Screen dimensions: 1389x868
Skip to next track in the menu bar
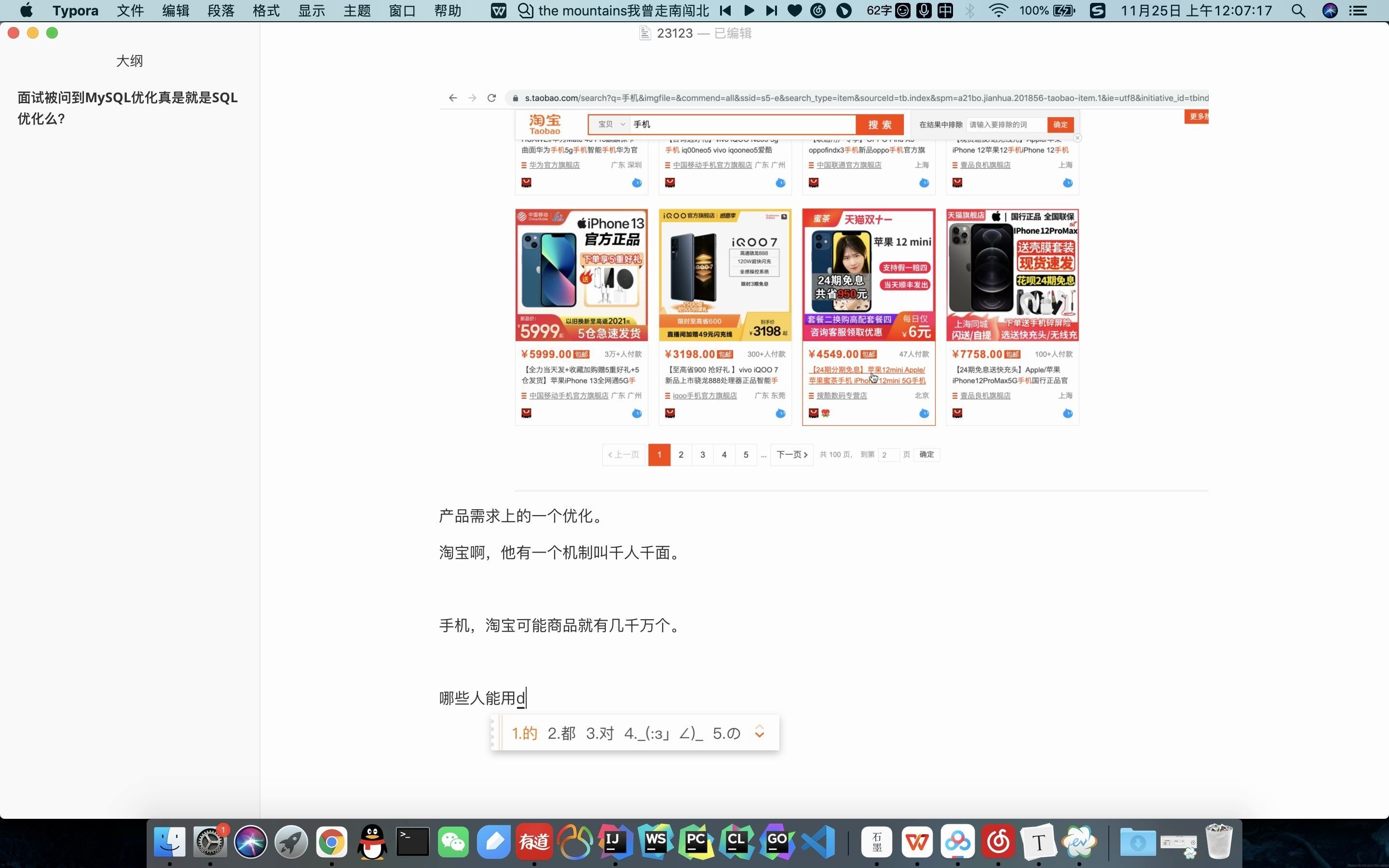click(x=771, y=10)
